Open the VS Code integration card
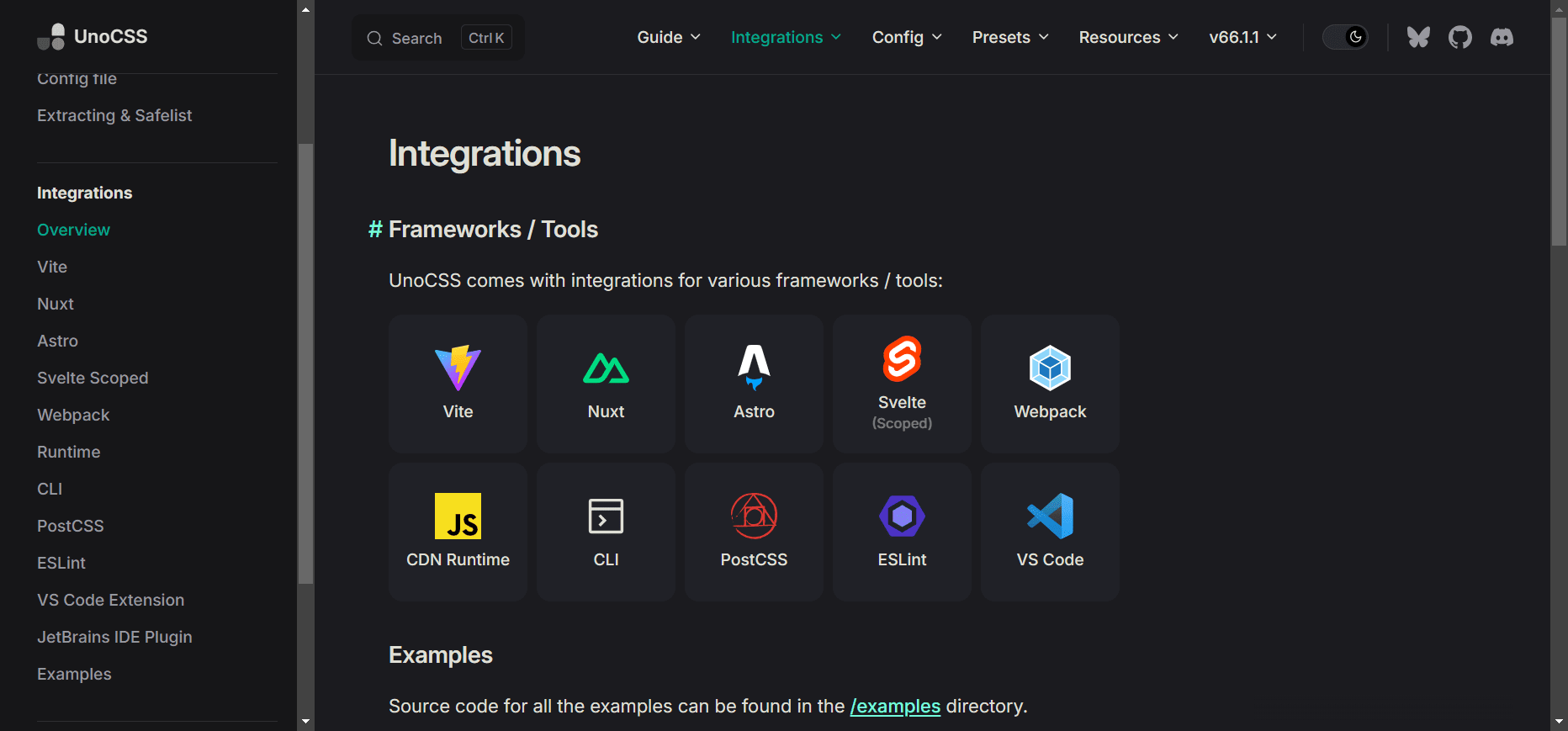This screenshot has height=731, width=1568. click(1050, 532)
